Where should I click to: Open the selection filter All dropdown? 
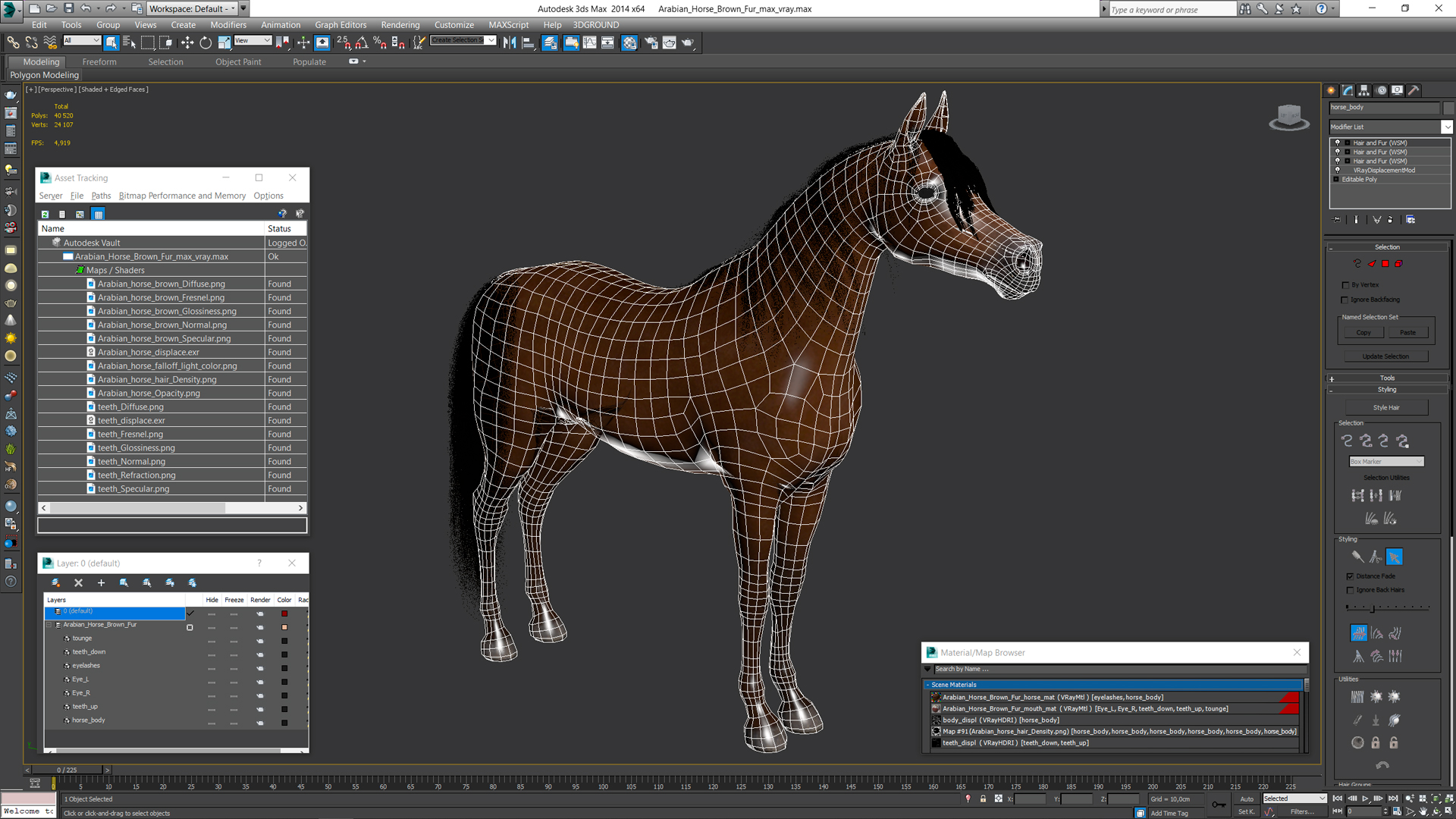(82, 41)
